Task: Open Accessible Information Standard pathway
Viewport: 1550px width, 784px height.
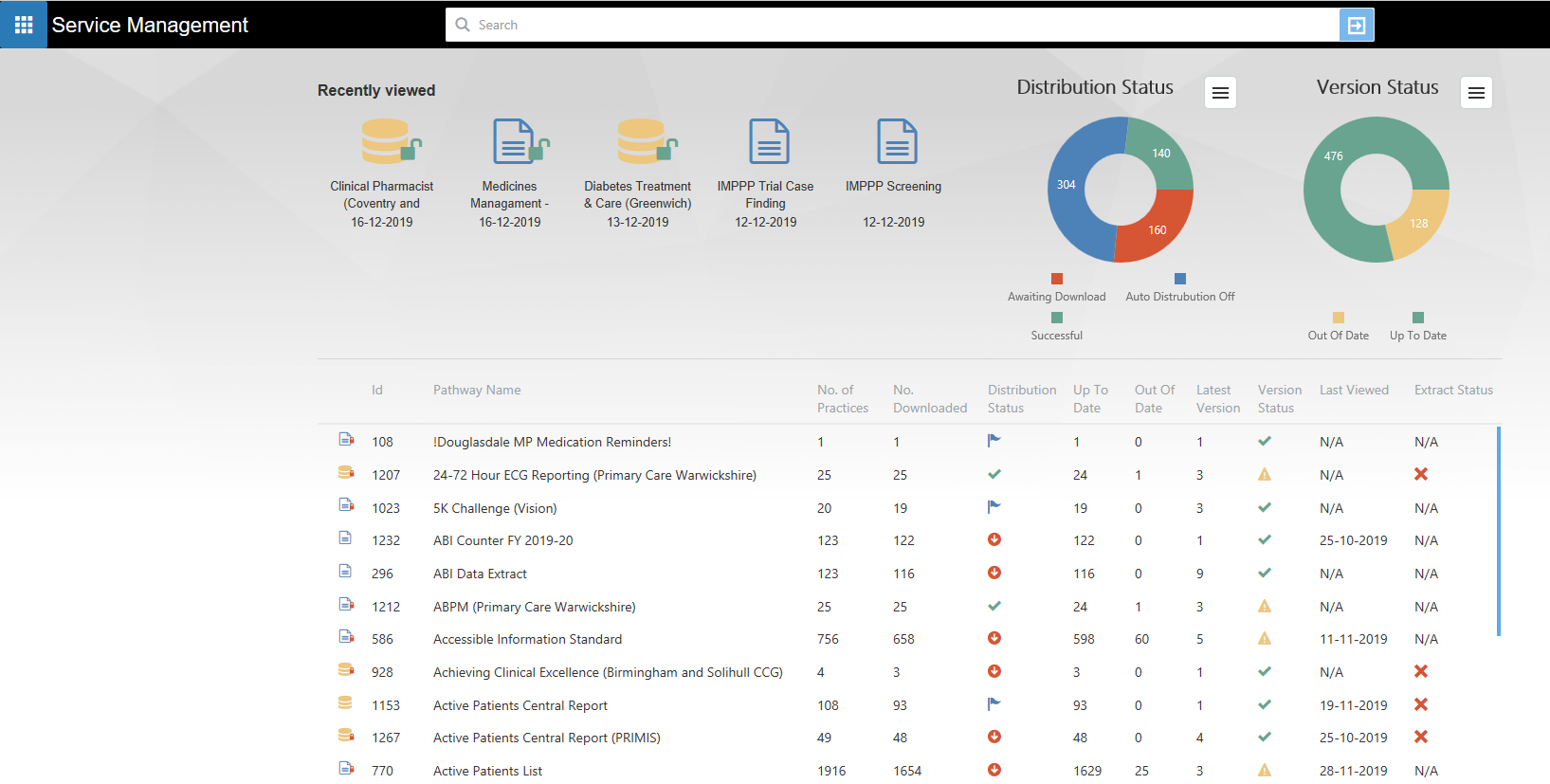Action: click(x=527, y=639)
